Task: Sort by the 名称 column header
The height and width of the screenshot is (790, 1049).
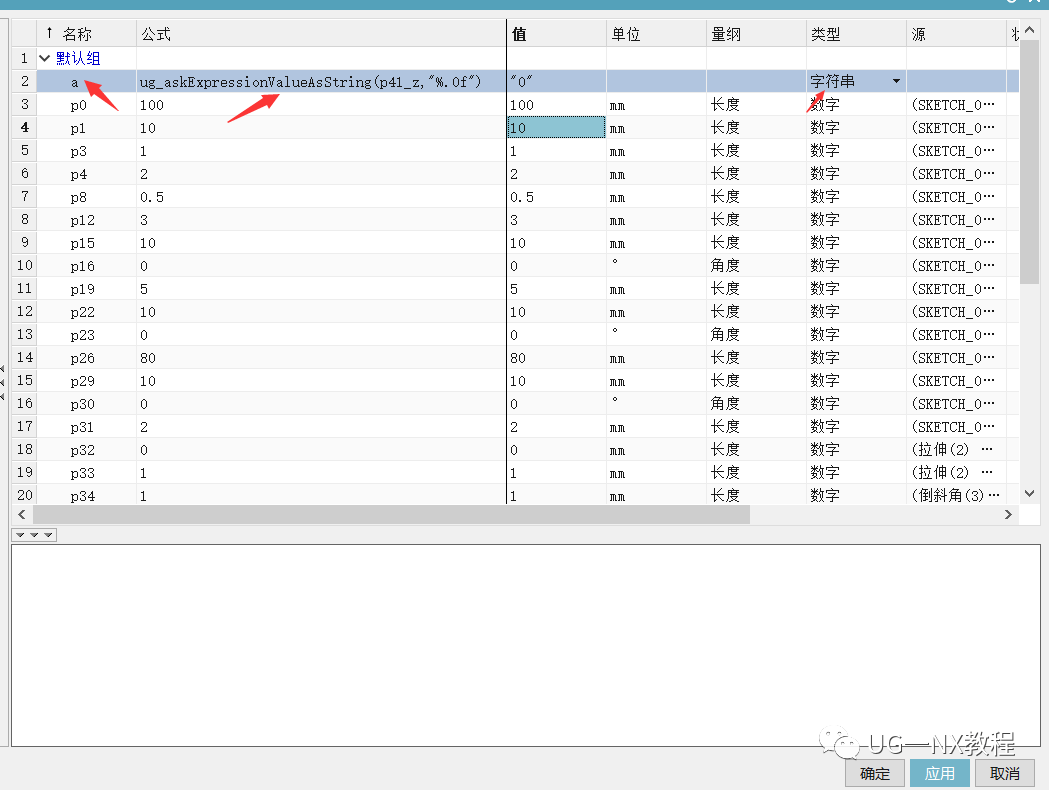Action: [76, 34]
